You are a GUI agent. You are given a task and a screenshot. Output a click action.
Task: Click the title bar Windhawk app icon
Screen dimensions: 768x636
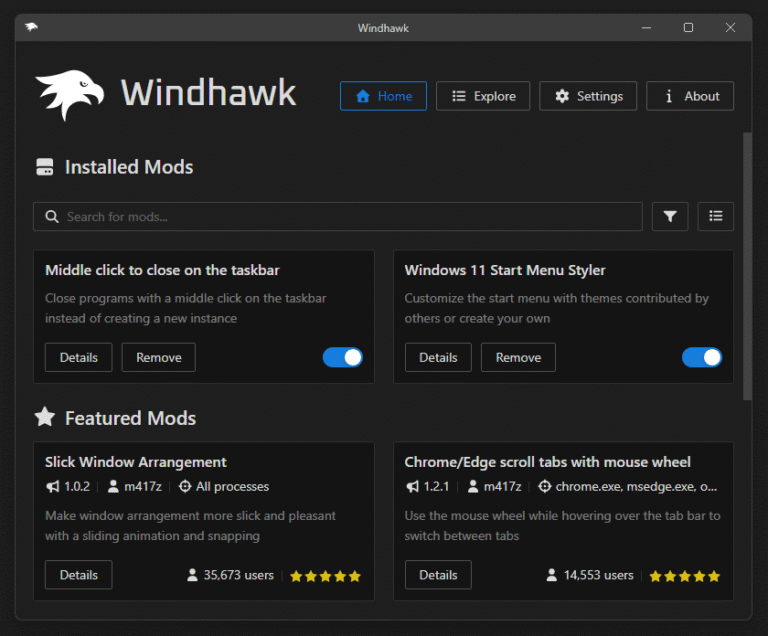[x=31, y=27]
